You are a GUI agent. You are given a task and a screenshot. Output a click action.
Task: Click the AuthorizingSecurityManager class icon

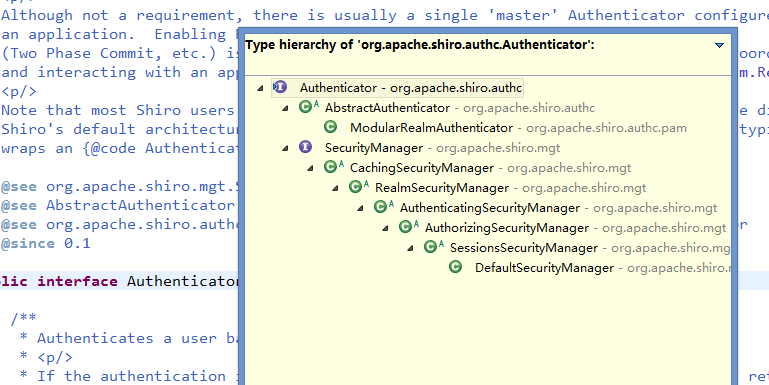click(409, 228)
